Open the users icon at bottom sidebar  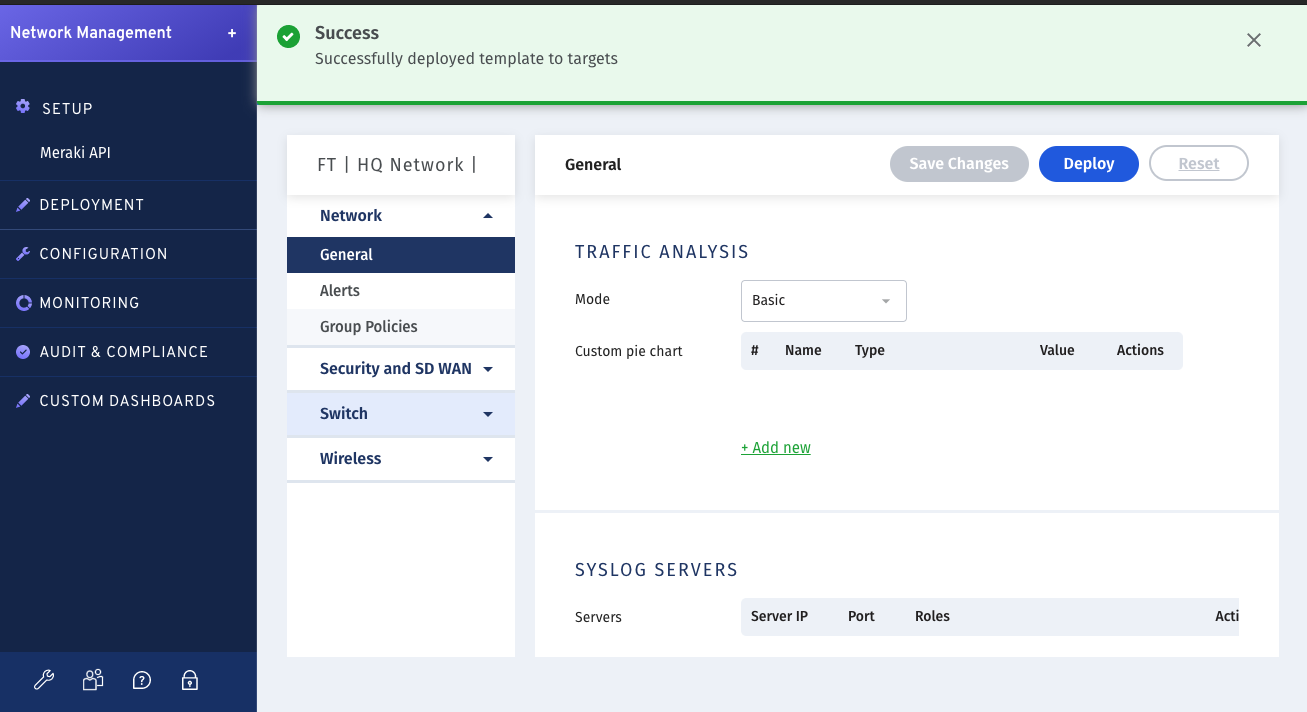[x=92, y=680]
